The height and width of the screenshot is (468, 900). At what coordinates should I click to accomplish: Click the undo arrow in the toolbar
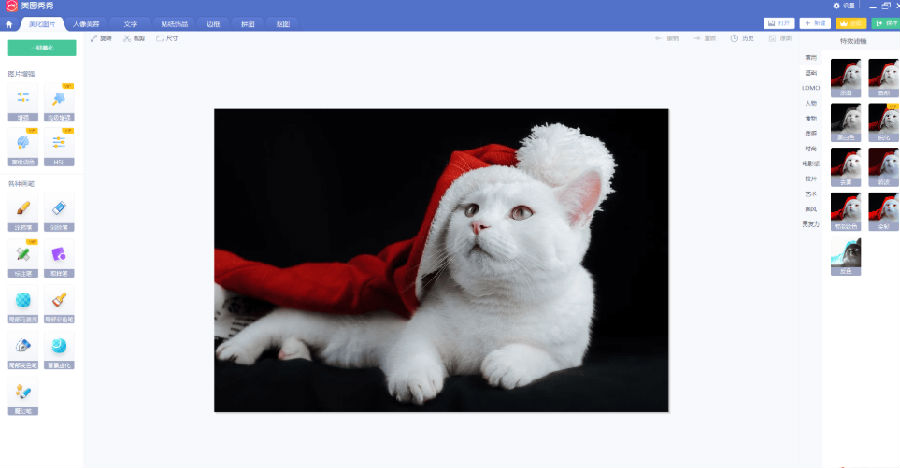click(667, 38)
